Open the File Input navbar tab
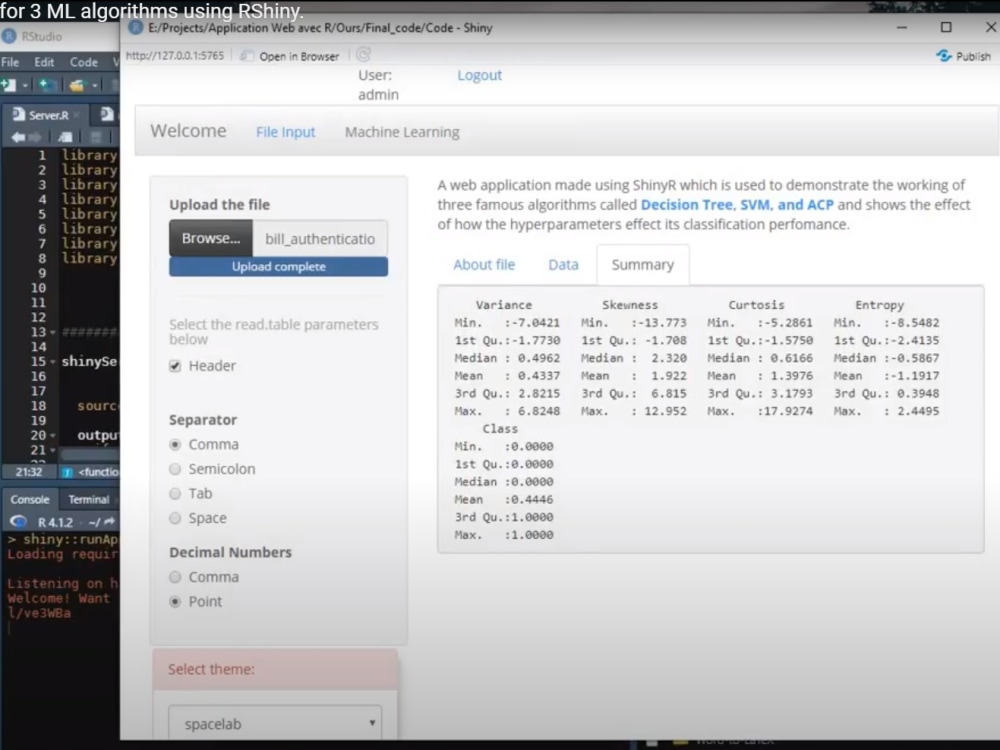This screenshot has height=750, width=1000. tap(285, 132)
